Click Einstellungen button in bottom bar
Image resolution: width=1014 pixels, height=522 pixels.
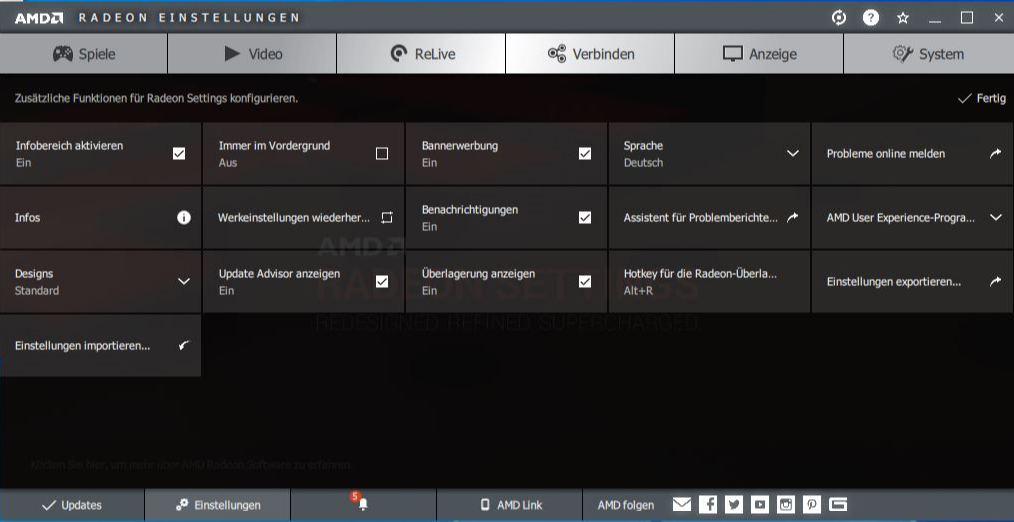tap(217, 505)
